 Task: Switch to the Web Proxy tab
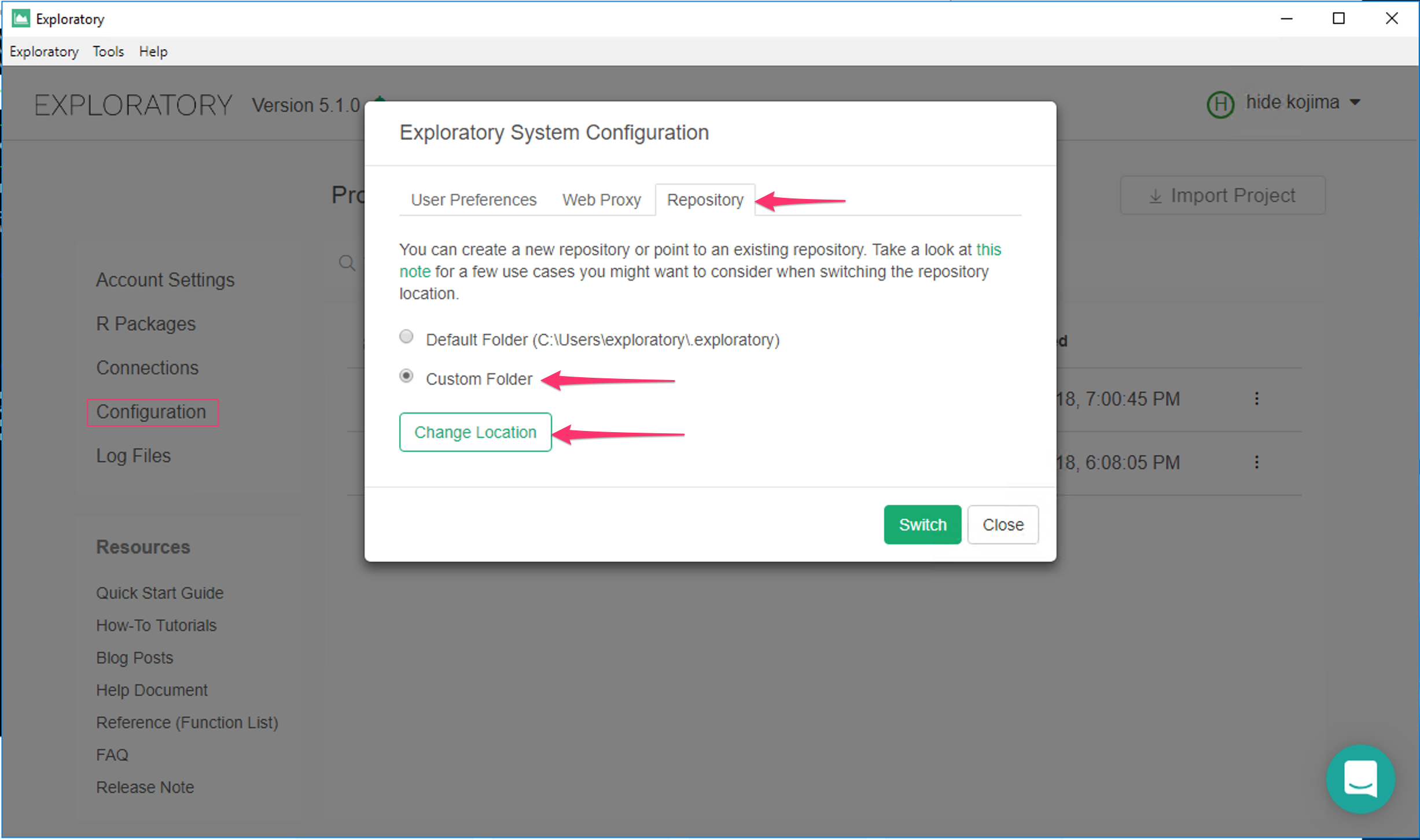click(601, 200)
